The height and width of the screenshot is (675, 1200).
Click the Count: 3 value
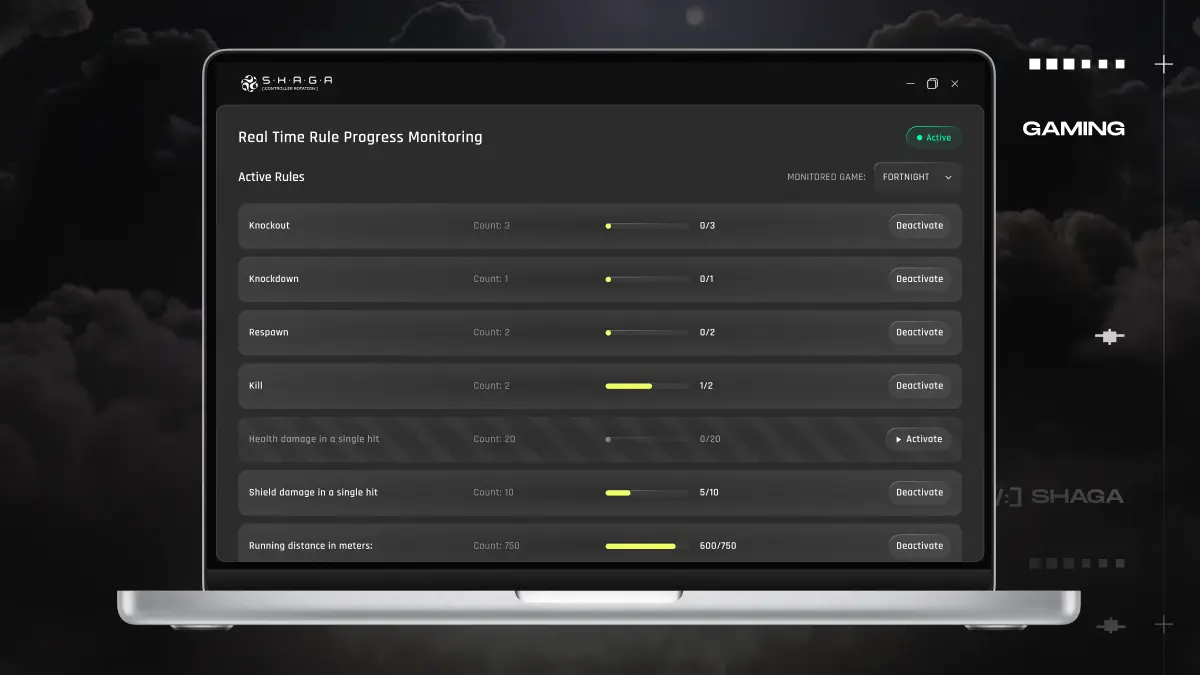coord(491,225)
